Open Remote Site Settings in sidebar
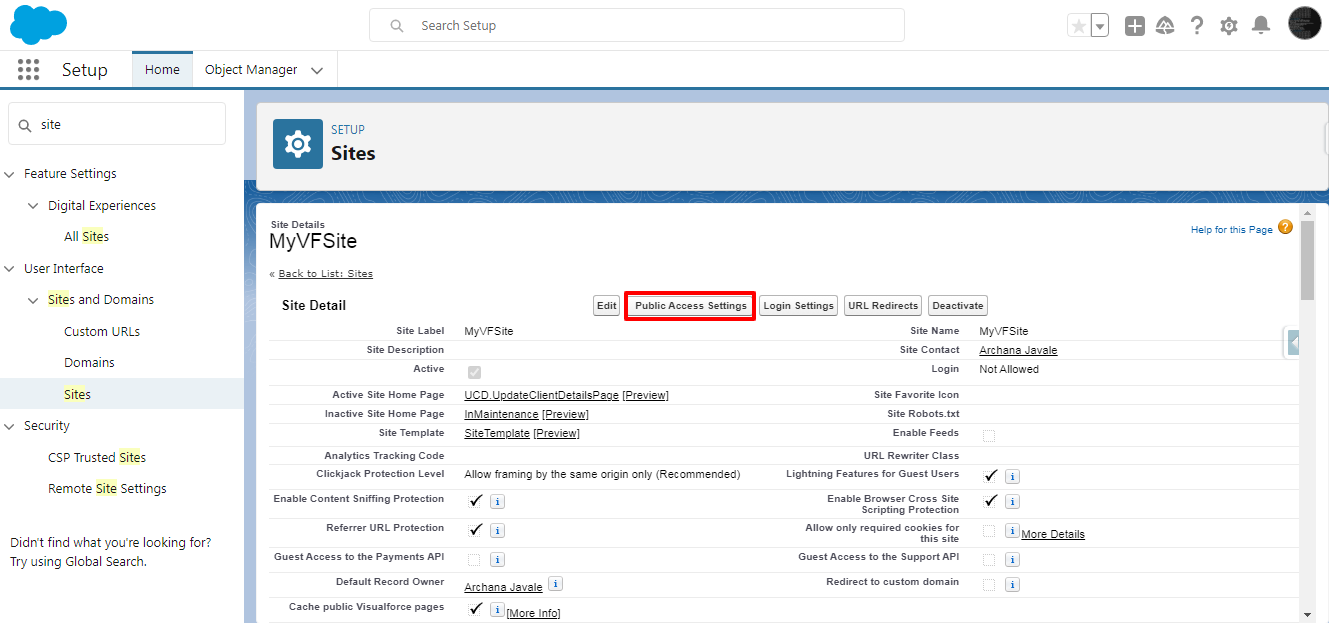Screen dimensions: 1329x623 click(x=107, y=489)
